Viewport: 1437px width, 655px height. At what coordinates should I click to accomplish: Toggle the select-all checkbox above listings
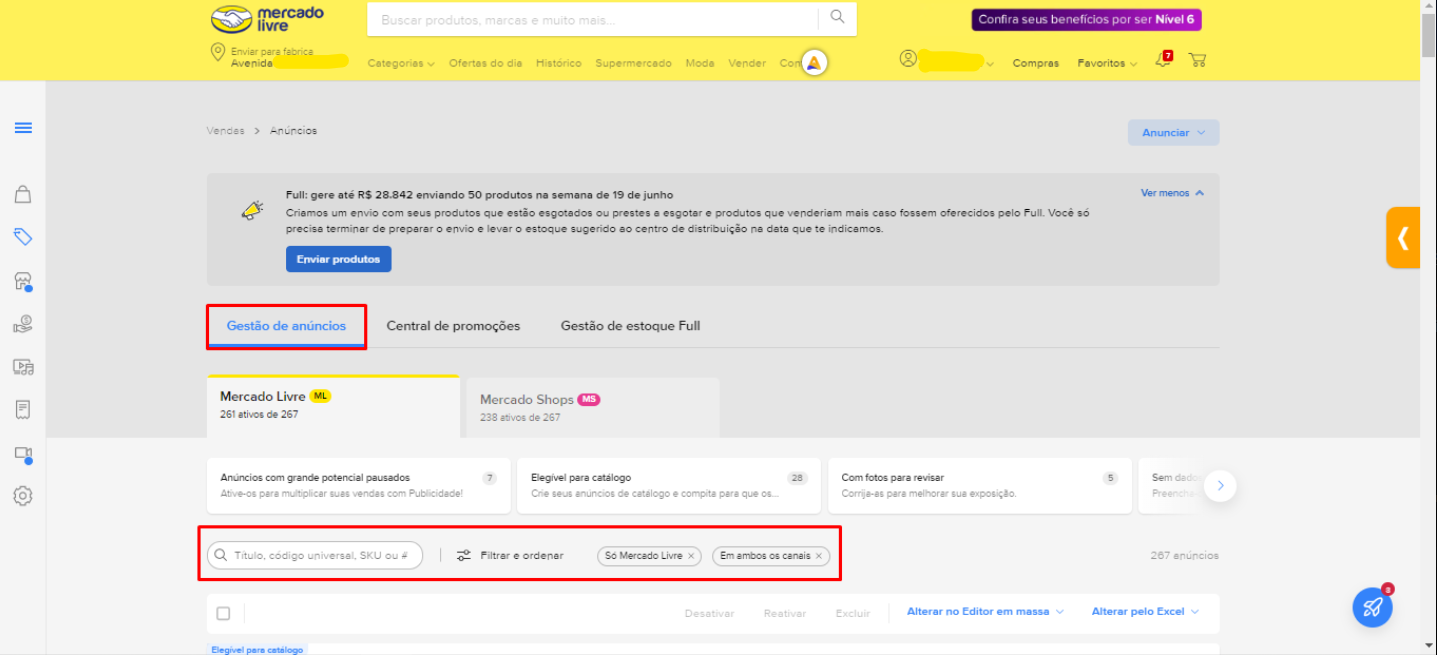pyautogui.click(x=223, y=613)
